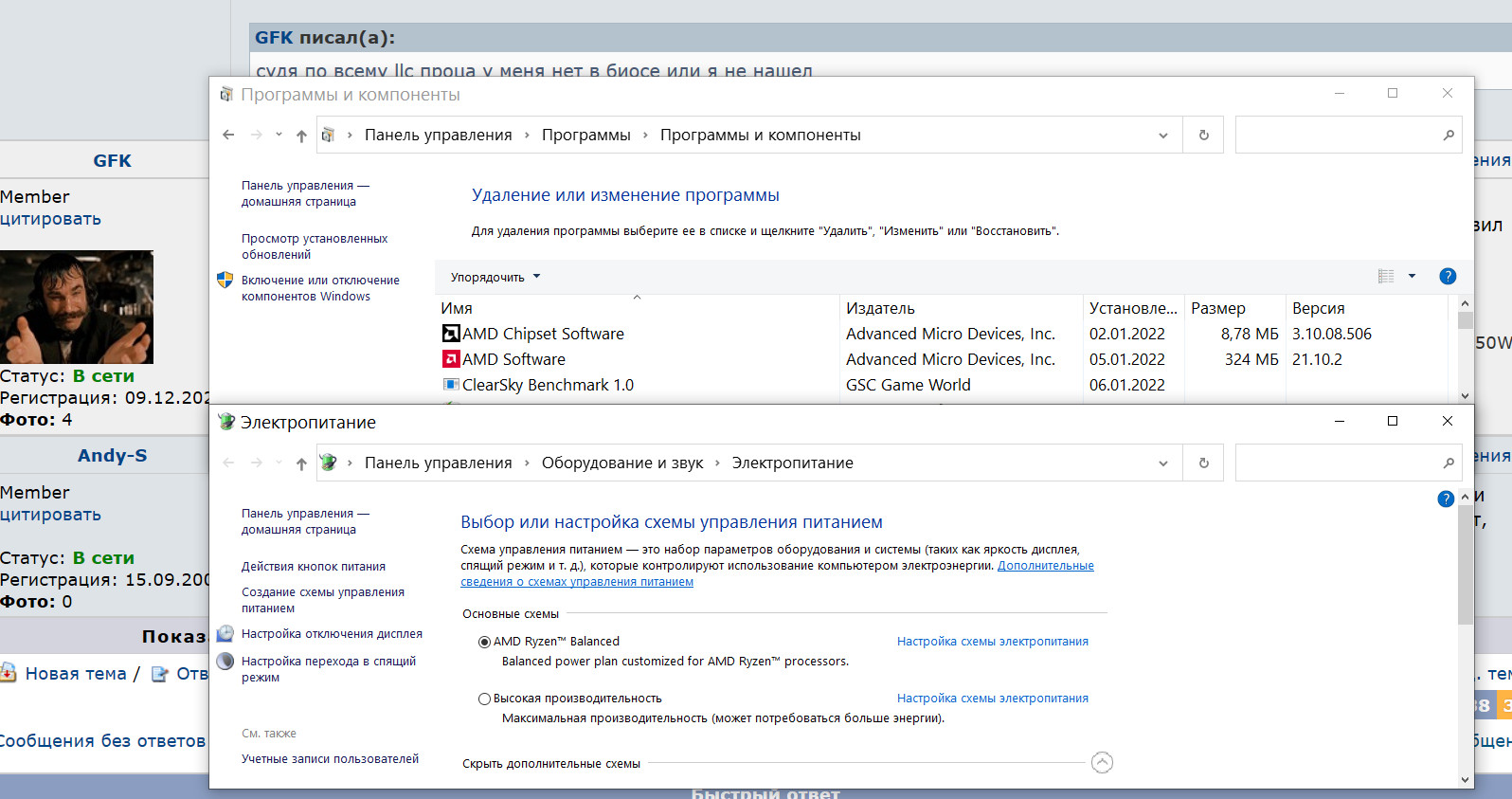This screenshot has height=799, width=1512.
Task: Open Учетные записи пользователей link
Action: pos(330,759)
